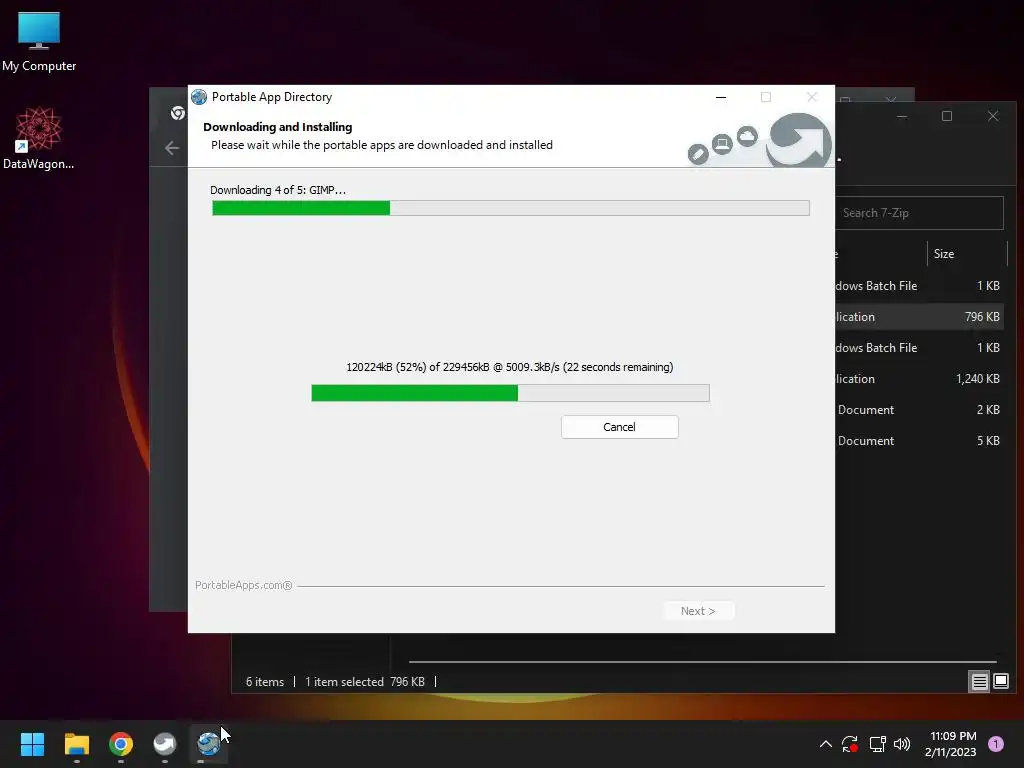Open the notification badge icon
This screenshot has width=1024, height=768.
[996, 744]
